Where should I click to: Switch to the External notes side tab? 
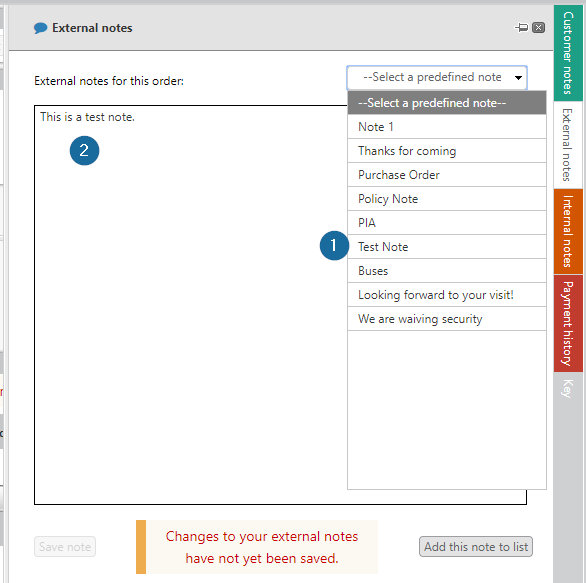[x=568, y=145]
